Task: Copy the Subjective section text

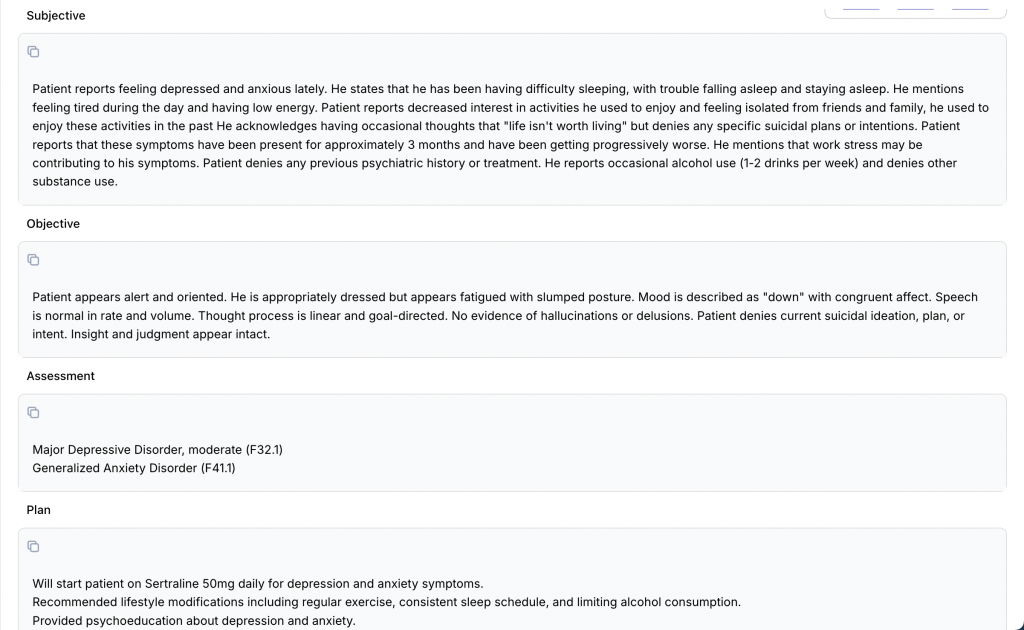Action: coord(33,52)
